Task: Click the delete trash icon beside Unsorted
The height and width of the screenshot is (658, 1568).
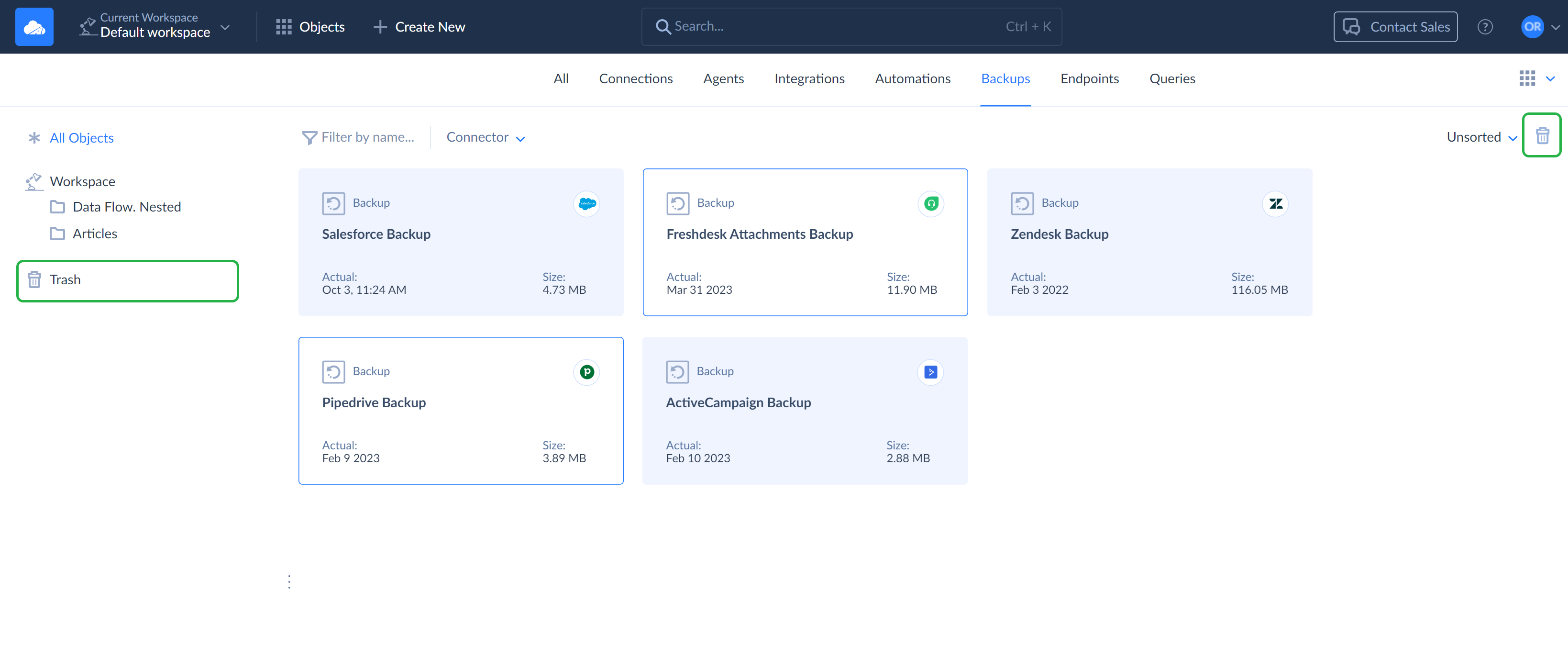Action: pyautogui.click(x=1542, y=135)
